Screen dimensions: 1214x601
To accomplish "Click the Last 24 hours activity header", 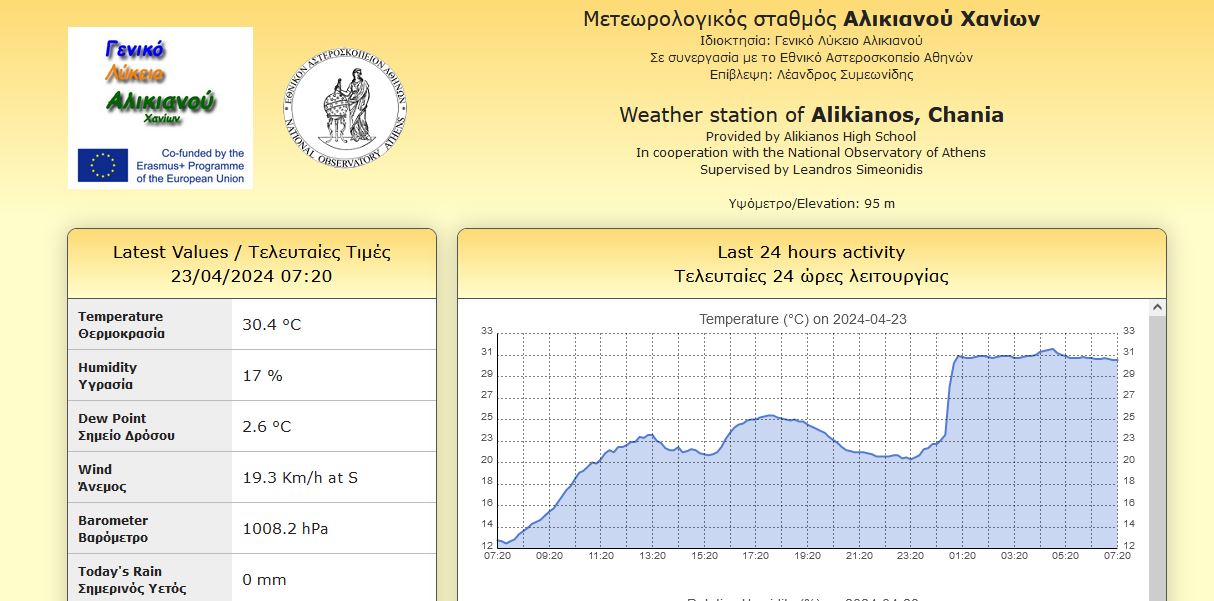I will point(811,264).
